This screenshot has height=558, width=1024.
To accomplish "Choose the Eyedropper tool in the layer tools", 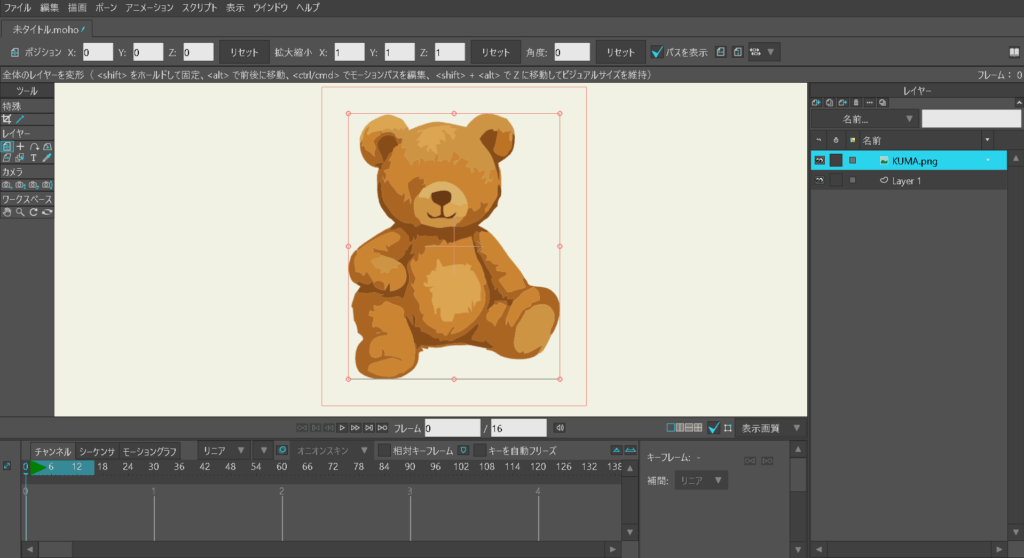I will coord(46,158).
